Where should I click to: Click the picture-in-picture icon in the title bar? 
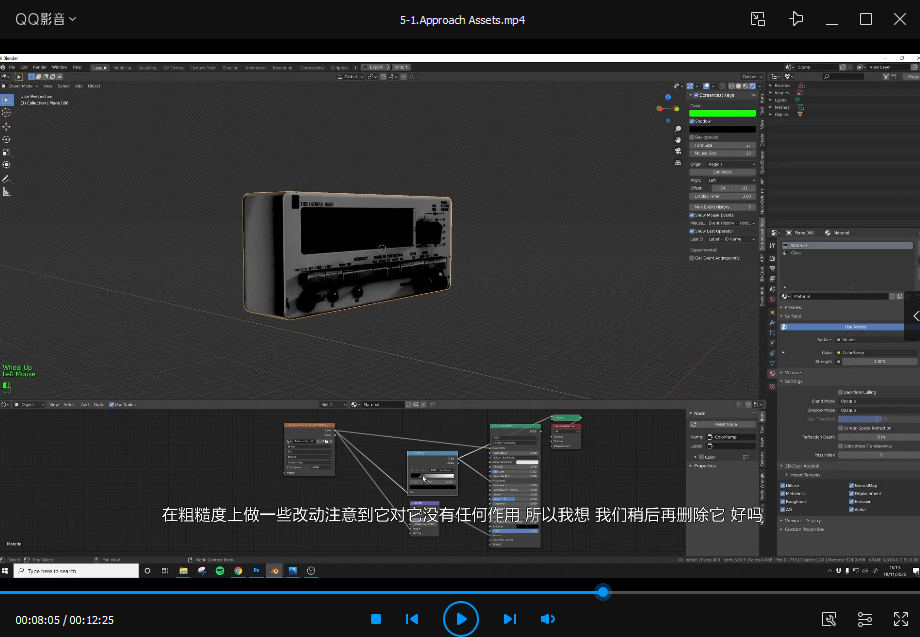pyautogui.click(x=757, y=18)
